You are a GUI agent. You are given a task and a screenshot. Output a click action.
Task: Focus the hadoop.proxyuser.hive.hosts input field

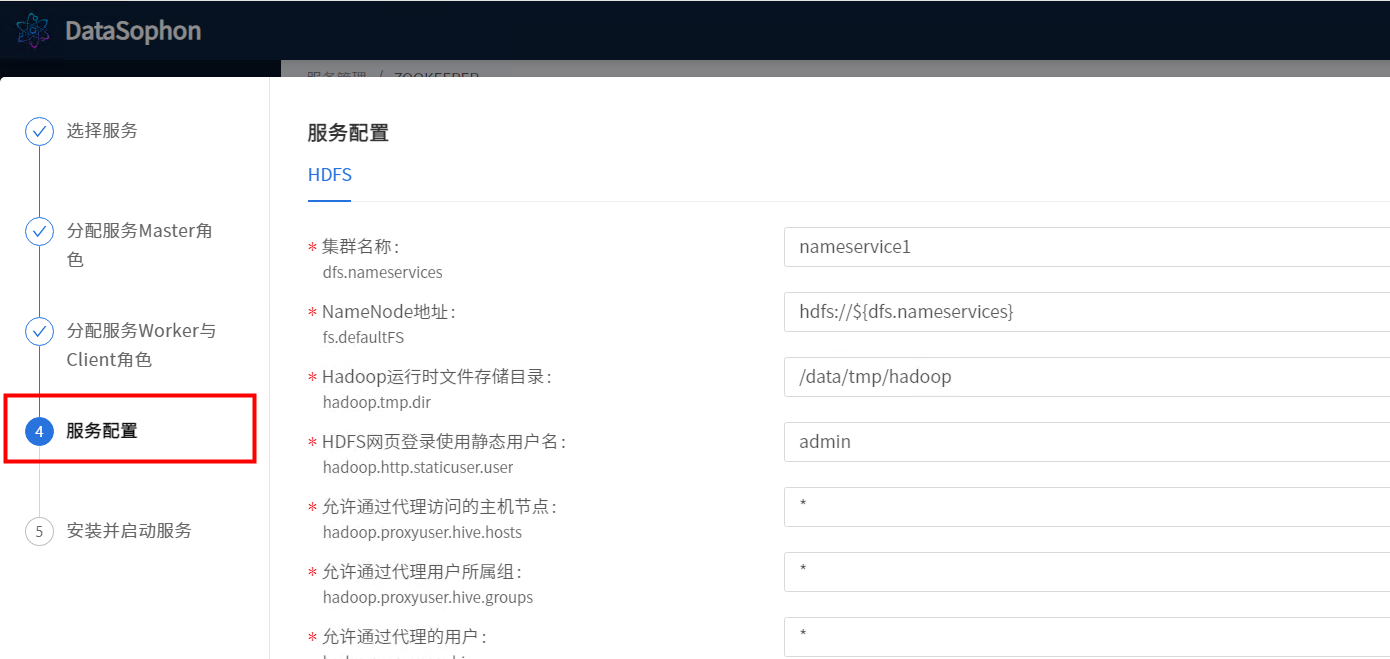click(x=1086, y=507)
